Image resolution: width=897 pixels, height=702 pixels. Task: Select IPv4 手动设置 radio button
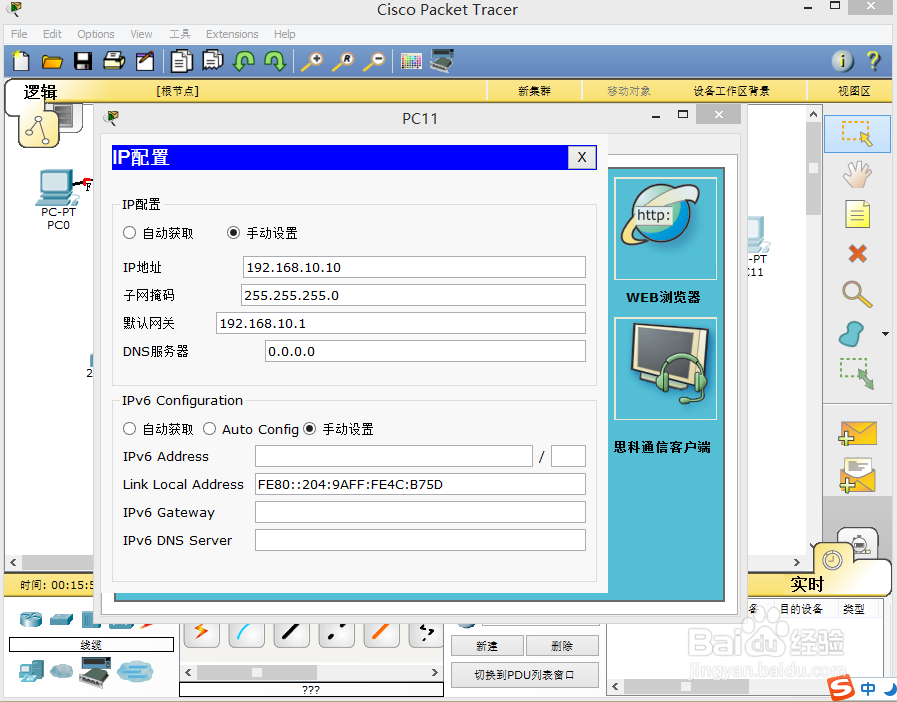(x=233, y=233)
